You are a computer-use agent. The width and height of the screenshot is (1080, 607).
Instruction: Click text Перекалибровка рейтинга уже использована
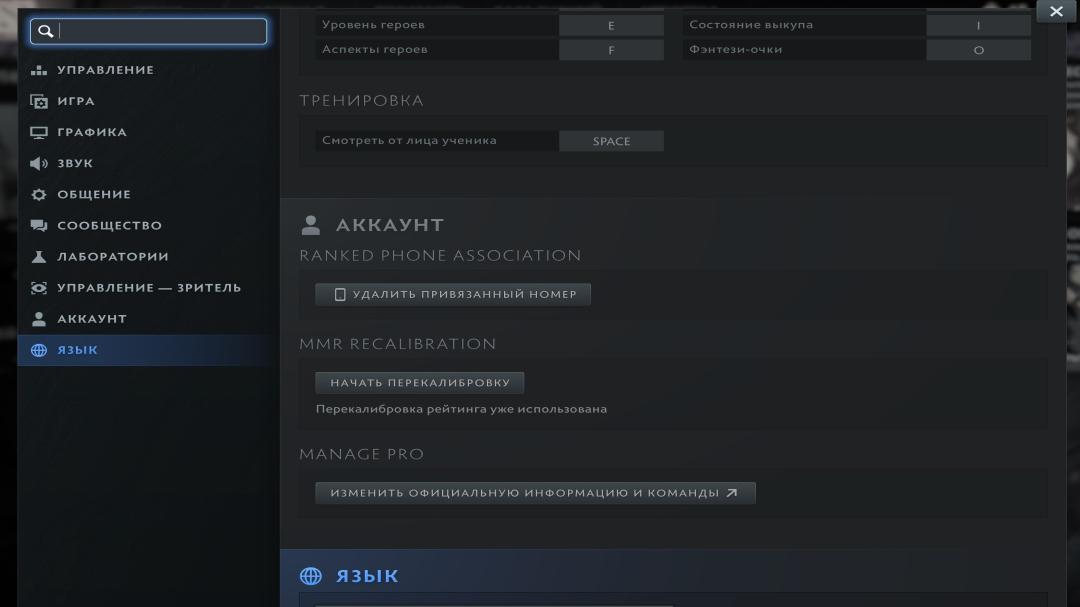(x=461, y=409)
